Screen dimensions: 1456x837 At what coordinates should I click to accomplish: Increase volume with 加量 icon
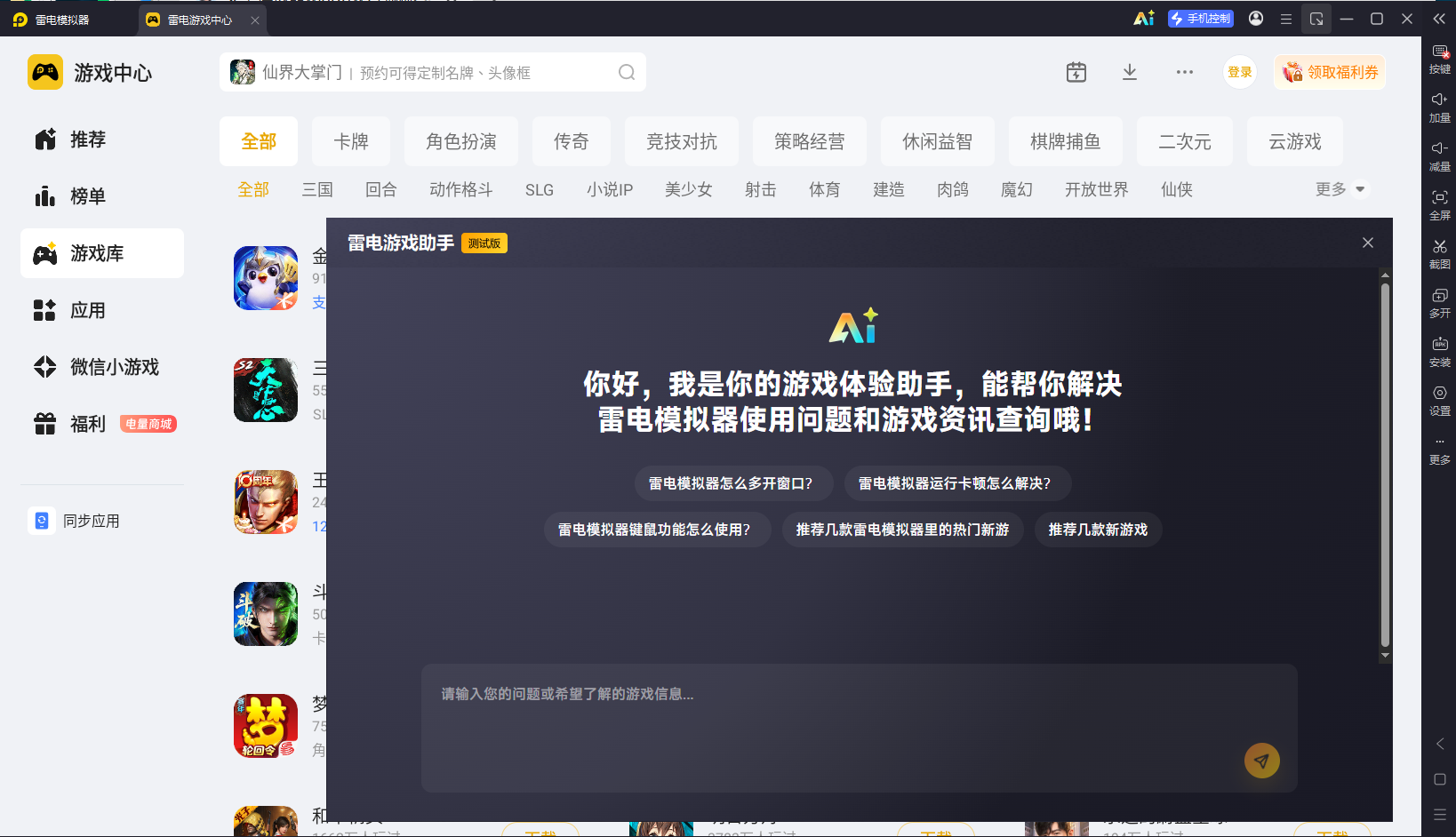[1440, 108]
